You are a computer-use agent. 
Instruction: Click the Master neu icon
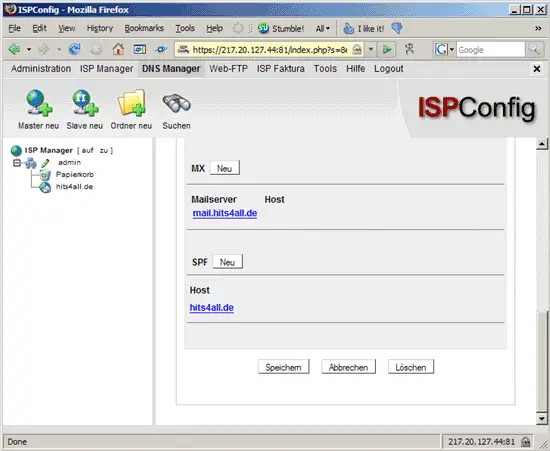point(39,102)
